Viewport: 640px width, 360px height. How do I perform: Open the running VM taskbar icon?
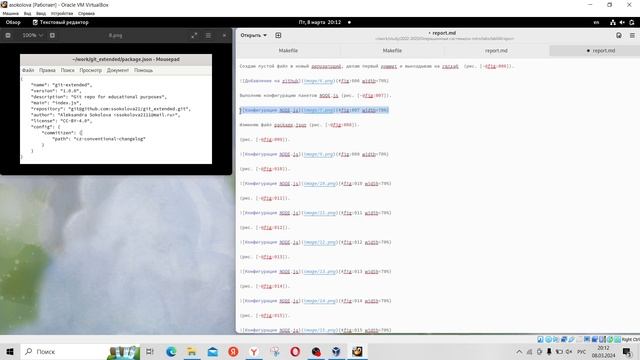point(357,351)
